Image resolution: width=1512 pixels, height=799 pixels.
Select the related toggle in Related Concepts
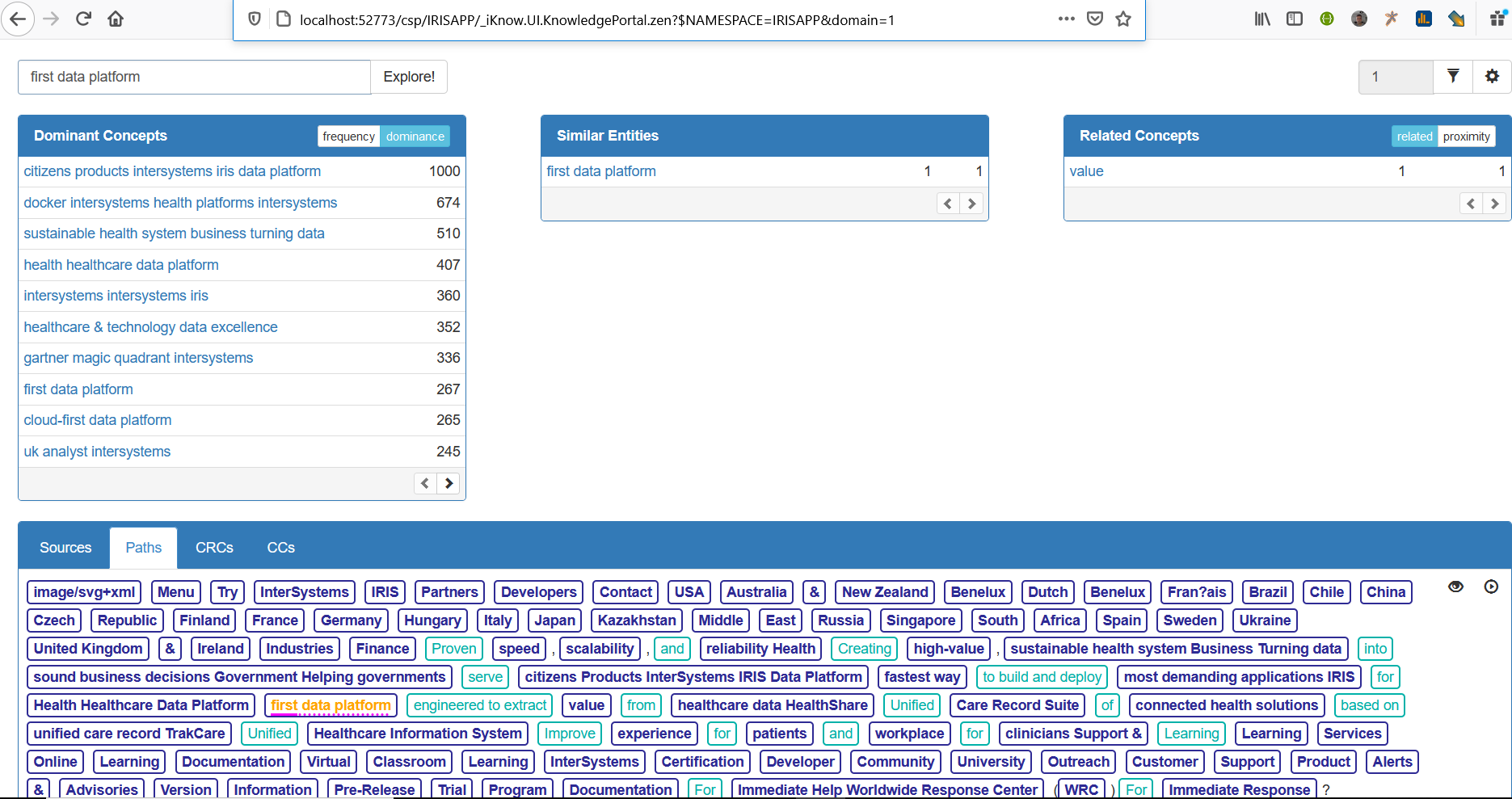point(1414,137)
